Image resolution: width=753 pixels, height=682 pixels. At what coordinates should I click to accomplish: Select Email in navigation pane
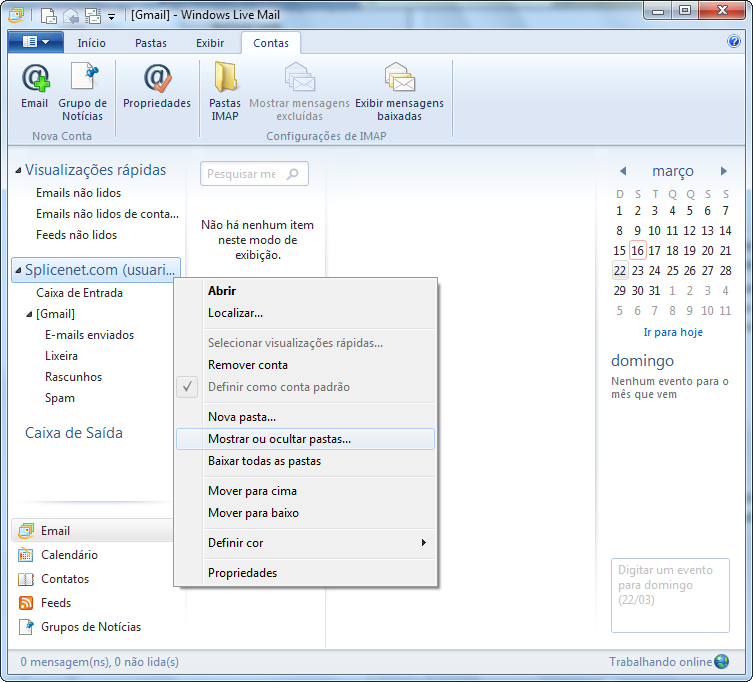click(x=92, y=531)
